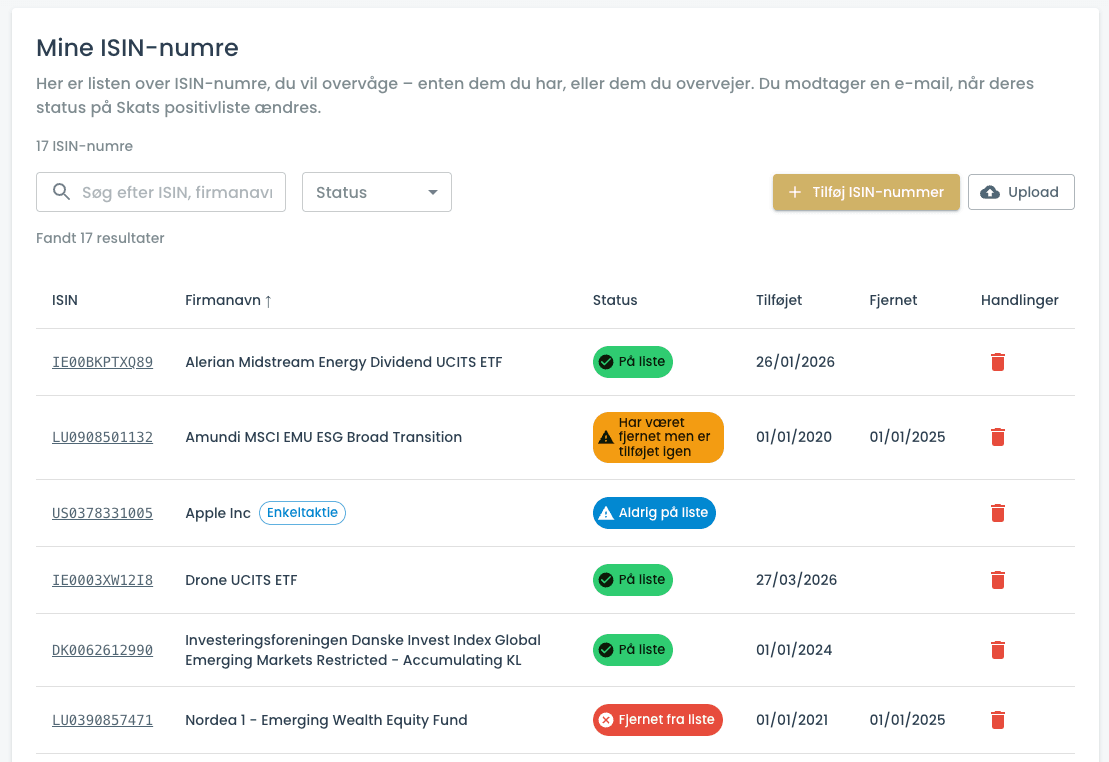Open ISIN link US0378331005
1109x762 pixels.
(x=103, y=513)
